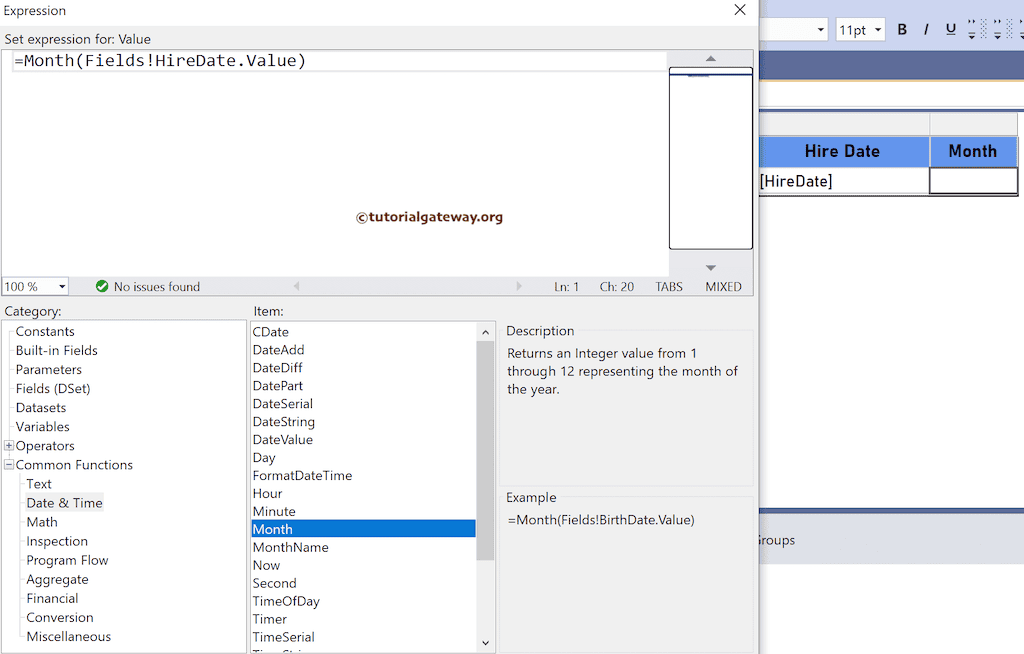Select the Miscellaneous category

[69, 636]
